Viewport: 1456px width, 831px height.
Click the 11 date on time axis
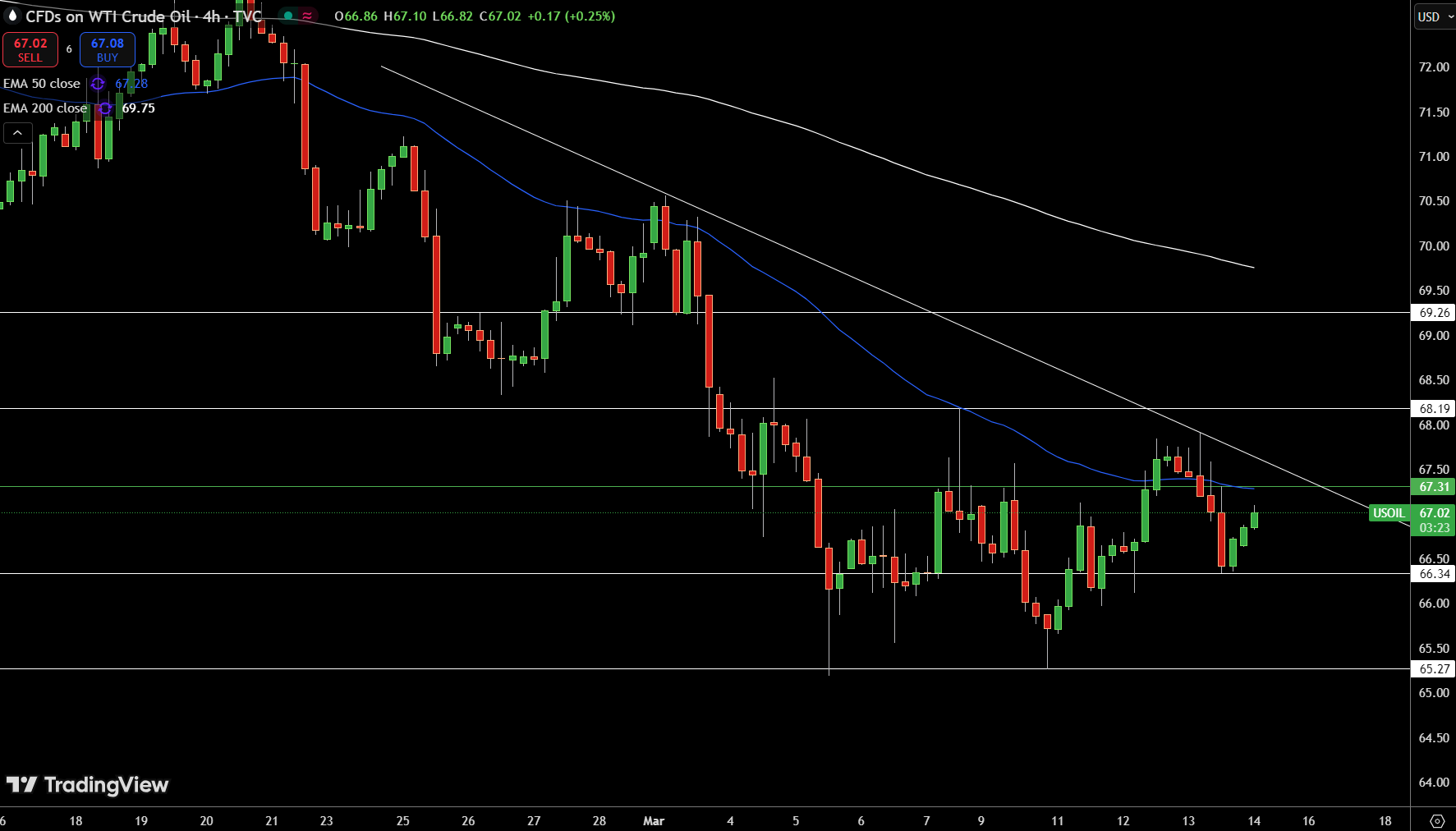[1057, 821]
